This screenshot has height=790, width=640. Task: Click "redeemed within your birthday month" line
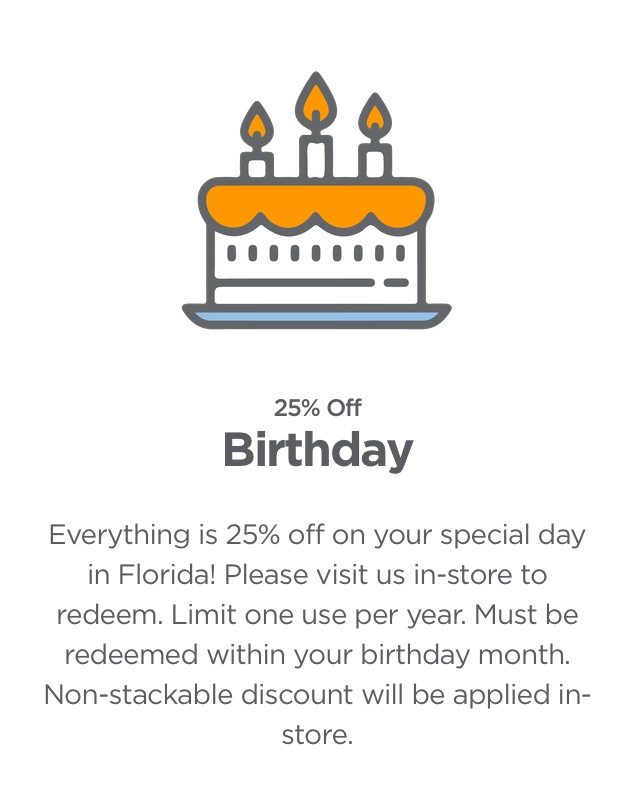click(317, 655)
